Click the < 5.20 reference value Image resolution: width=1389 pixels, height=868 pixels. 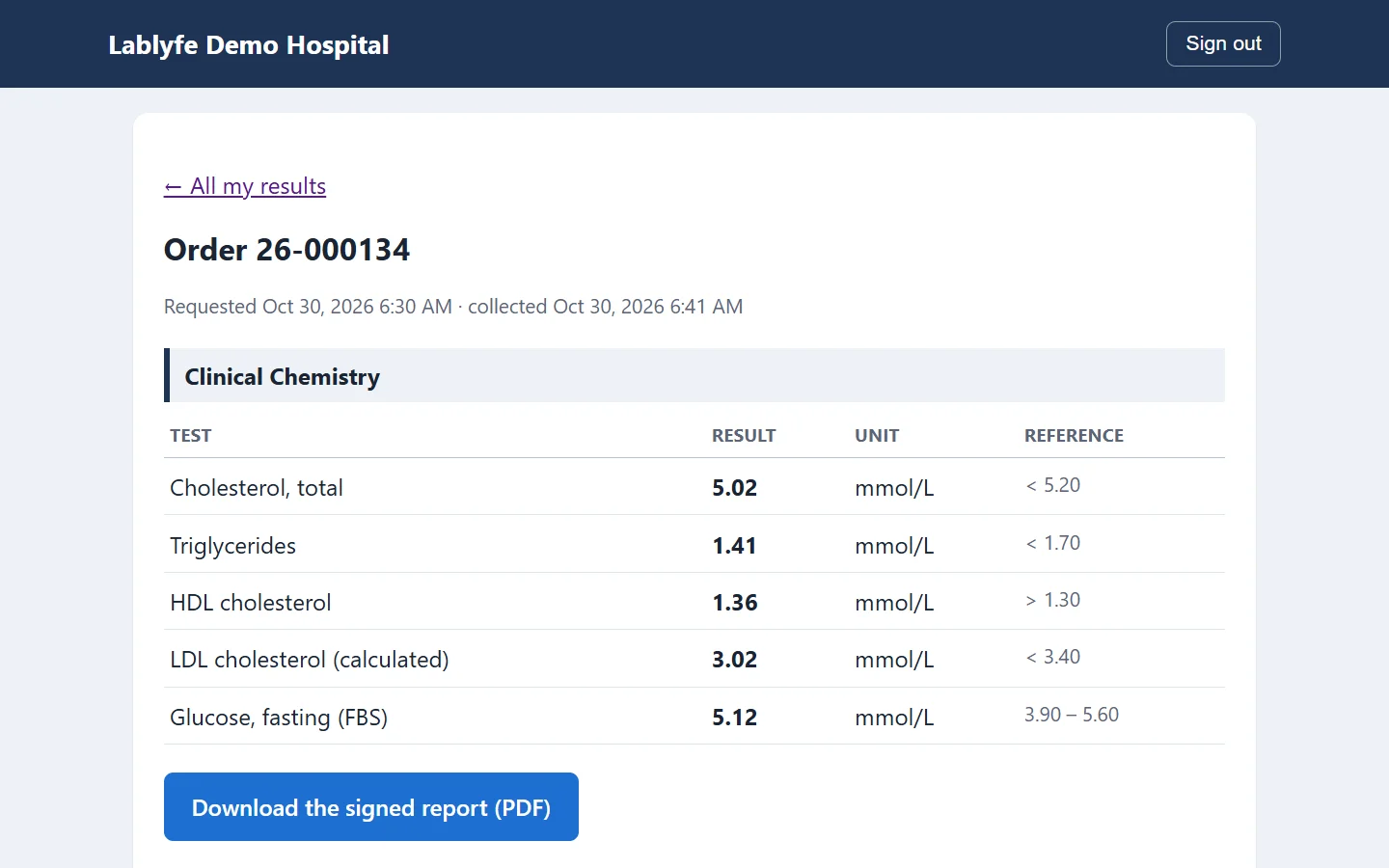tap(1052, 485)
